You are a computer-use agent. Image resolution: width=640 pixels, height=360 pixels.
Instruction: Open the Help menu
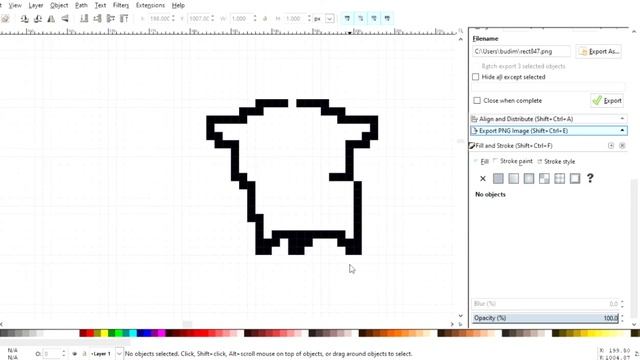pyautogui.click(x=178, y=5)
